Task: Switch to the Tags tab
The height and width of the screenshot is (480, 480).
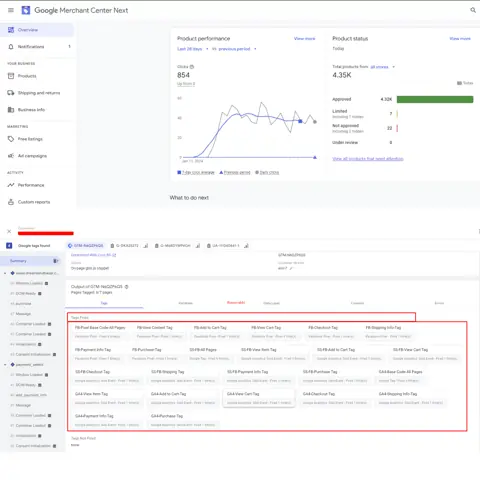Action: point(104,303)
